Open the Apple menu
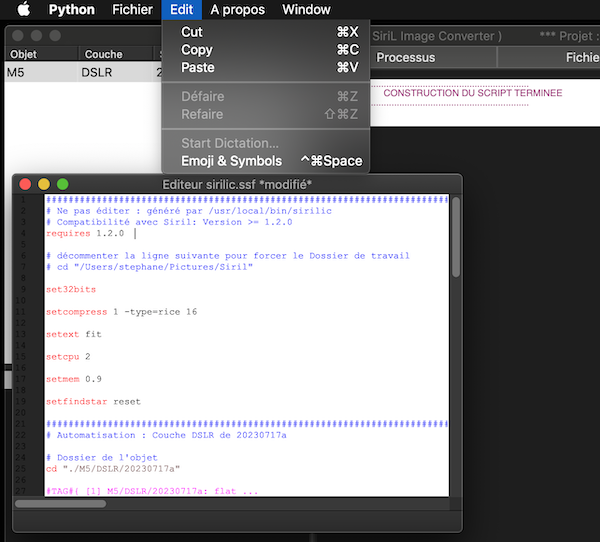Screen dimensions: 600x542 24,9
